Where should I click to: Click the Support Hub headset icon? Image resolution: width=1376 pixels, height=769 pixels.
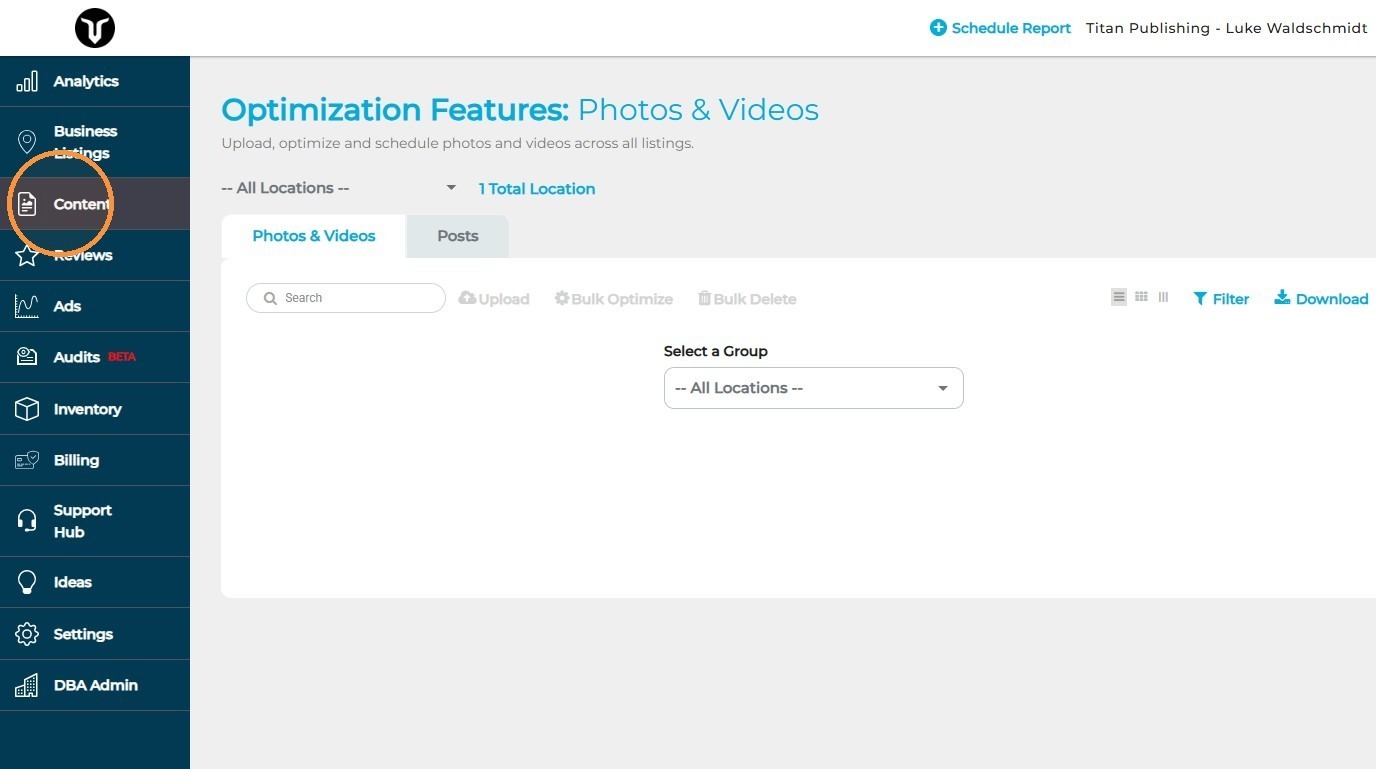pos(27,521)
